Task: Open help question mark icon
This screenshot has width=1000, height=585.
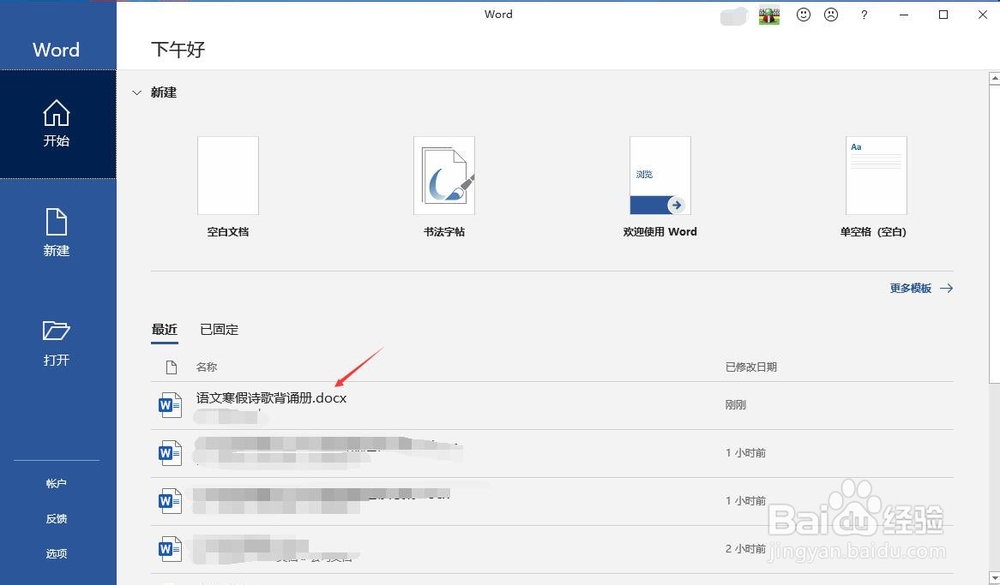Action: click(864, 15)
